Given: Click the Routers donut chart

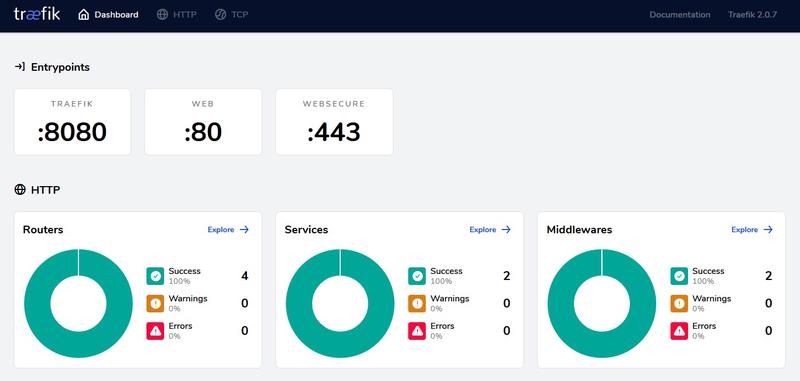Looking at the screenshot, I should (79, 303).
